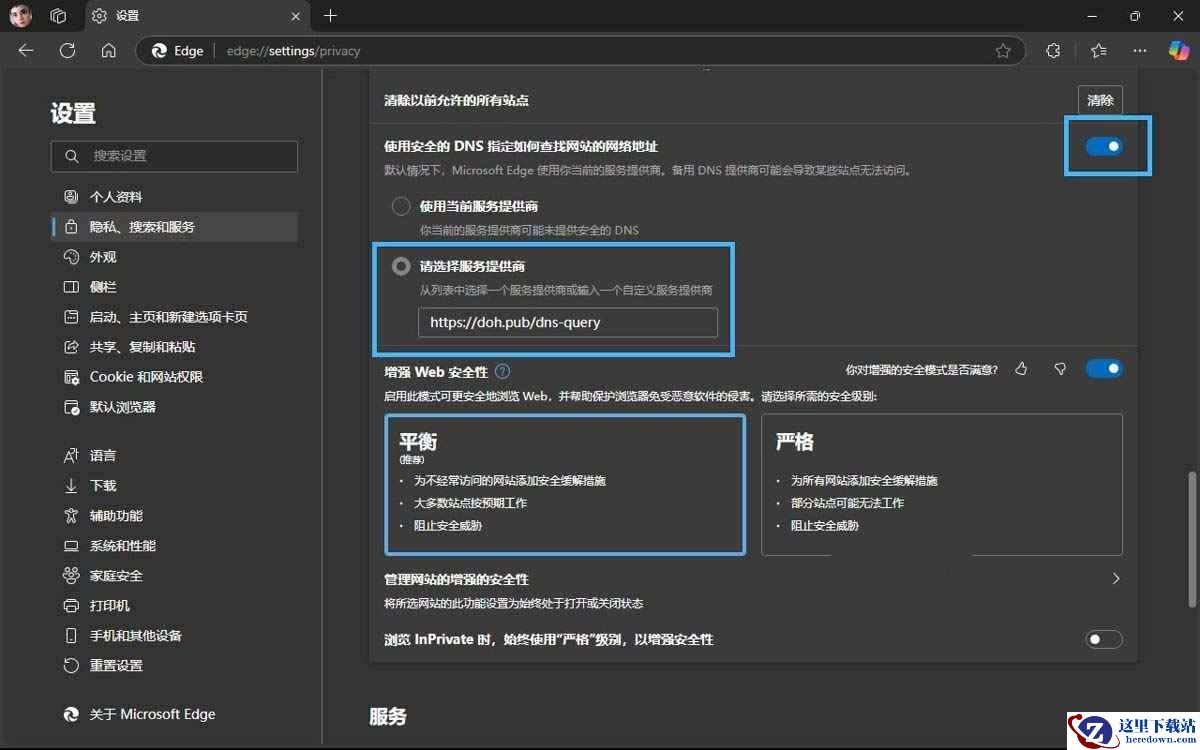Open the tab actions workspaces icon

(x=58, y=16)
